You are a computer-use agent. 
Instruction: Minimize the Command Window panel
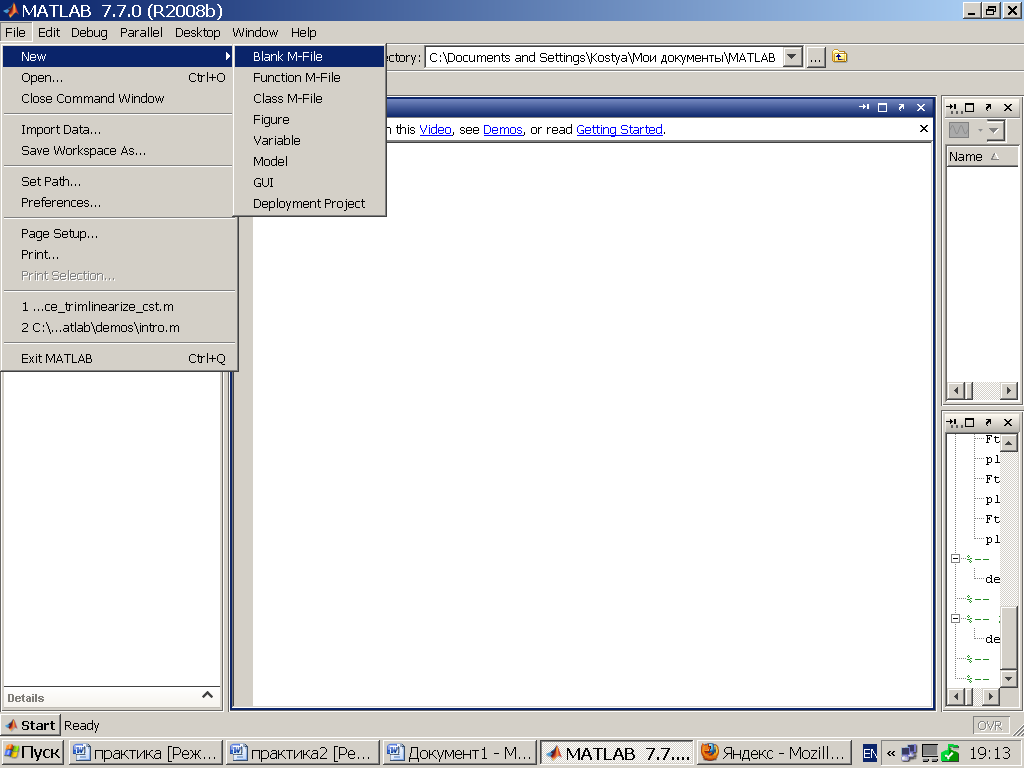pyautogui.click(x=864, y=107)
